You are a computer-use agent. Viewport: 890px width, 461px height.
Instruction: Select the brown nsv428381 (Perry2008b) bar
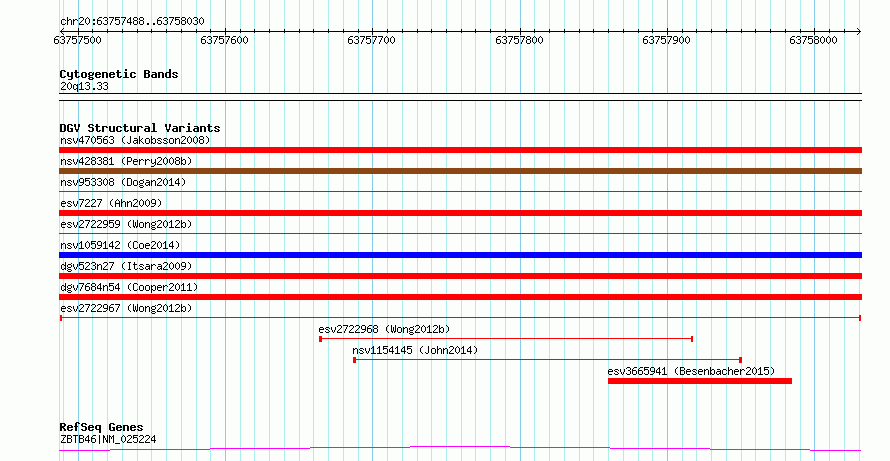click(460, 171)
